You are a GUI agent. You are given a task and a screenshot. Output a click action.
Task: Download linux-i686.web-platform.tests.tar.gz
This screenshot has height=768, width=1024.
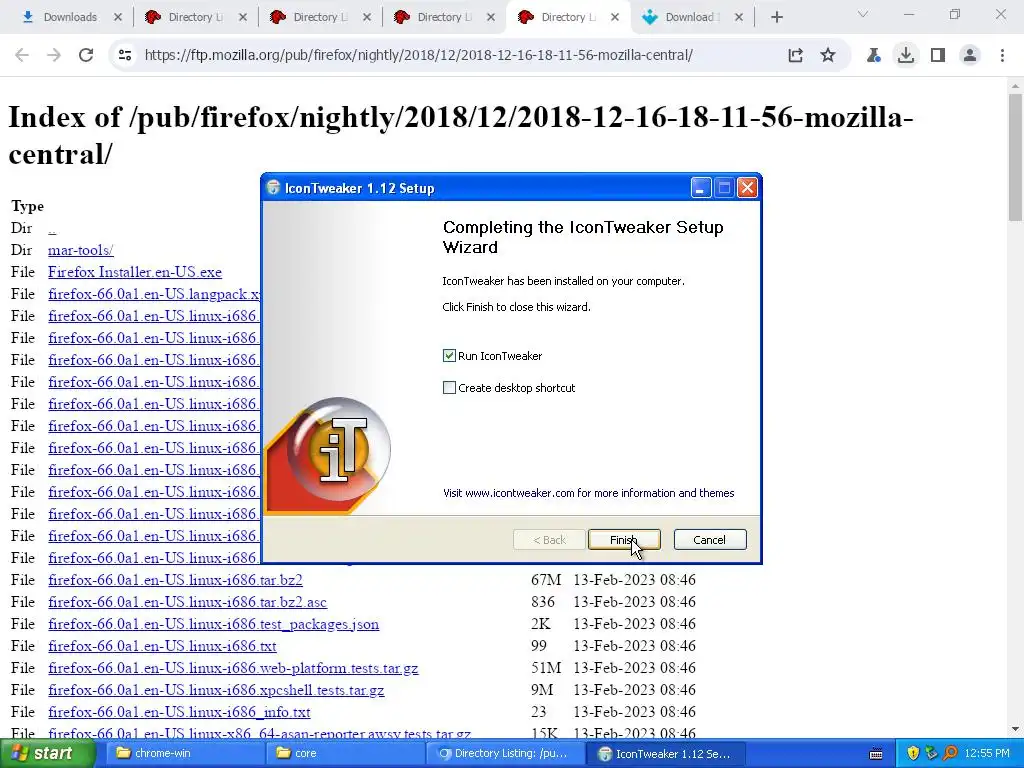pos(233,667)
